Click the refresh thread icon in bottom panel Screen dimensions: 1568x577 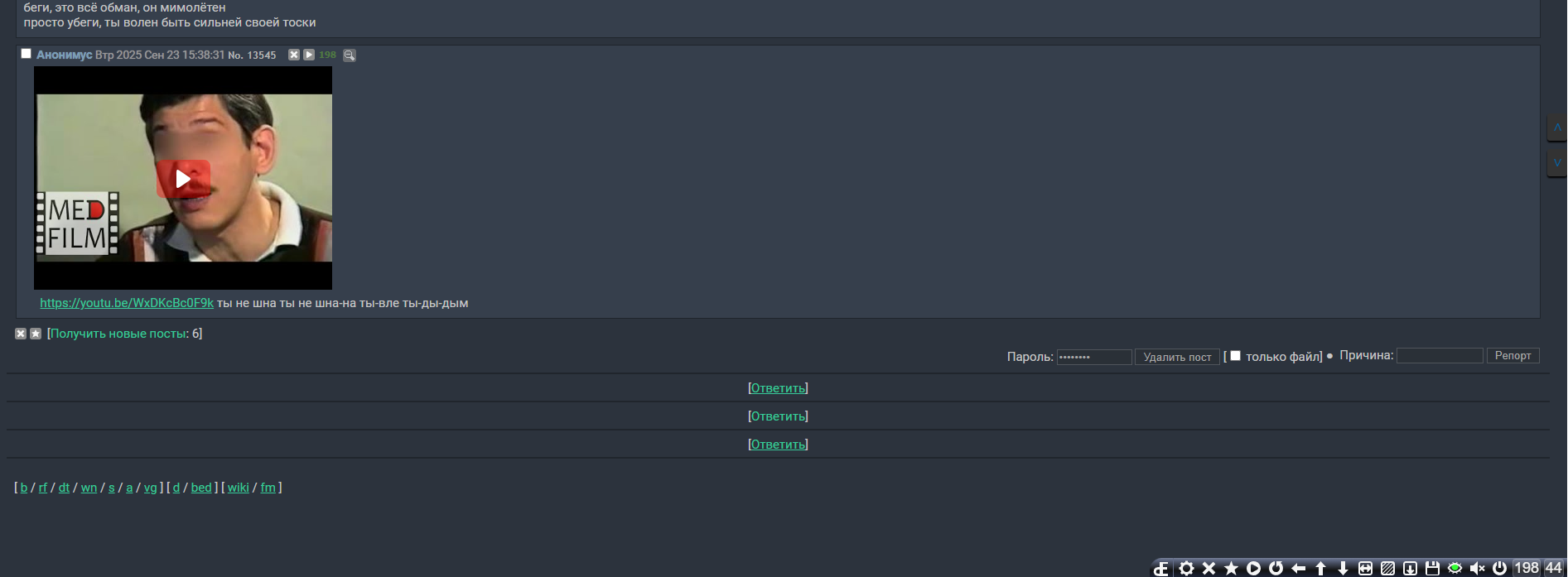pos(1276,568)
